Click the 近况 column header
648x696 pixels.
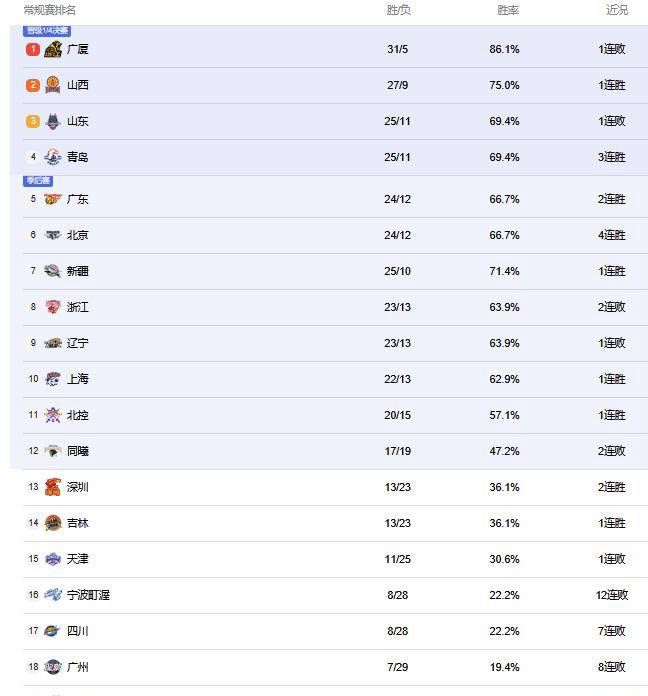click(x=617, y=10)
